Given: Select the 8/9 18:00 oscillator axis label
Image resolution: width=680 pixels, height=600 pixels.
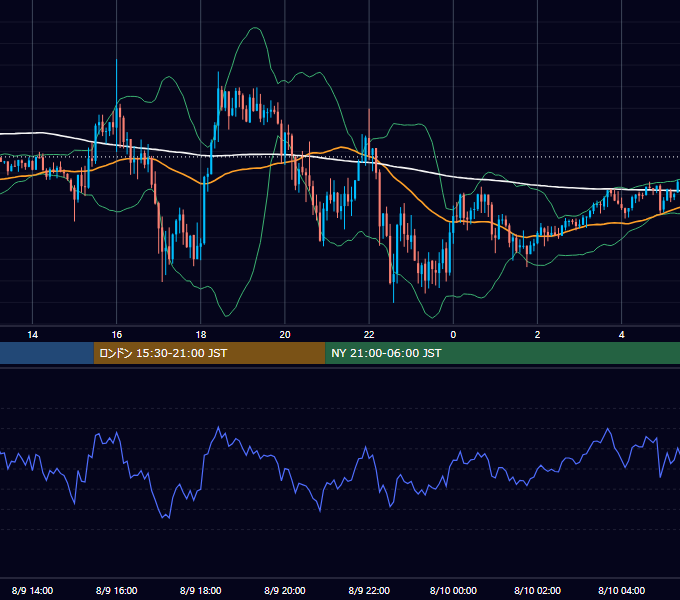Looking at the screenshot, I should [x=201, y=590].
